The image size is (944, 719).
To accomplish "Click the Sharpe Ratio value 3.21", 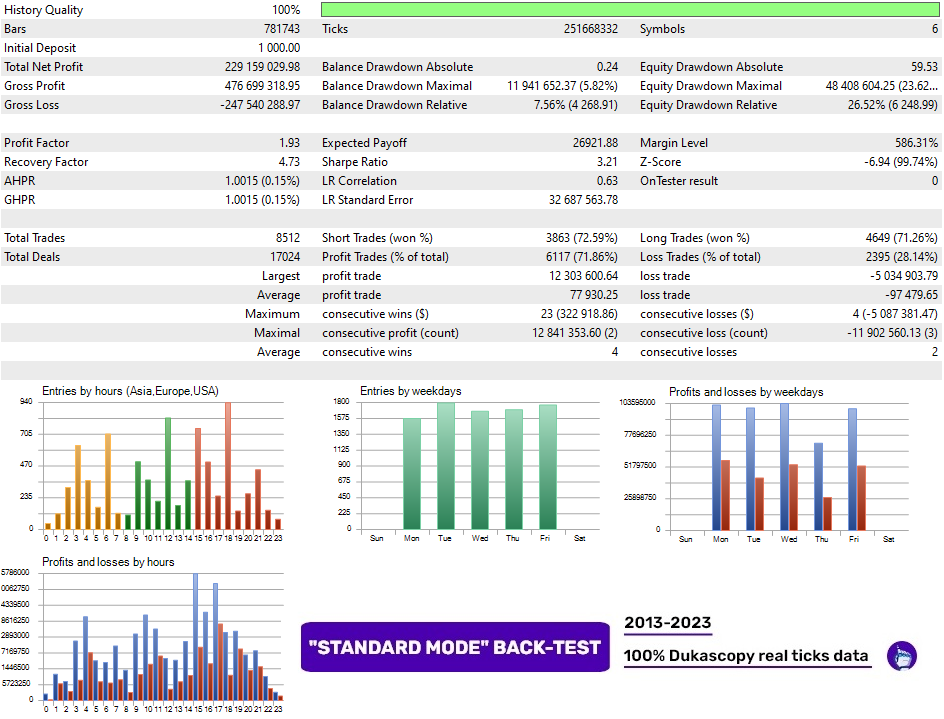I will click(x=607, y=162).
